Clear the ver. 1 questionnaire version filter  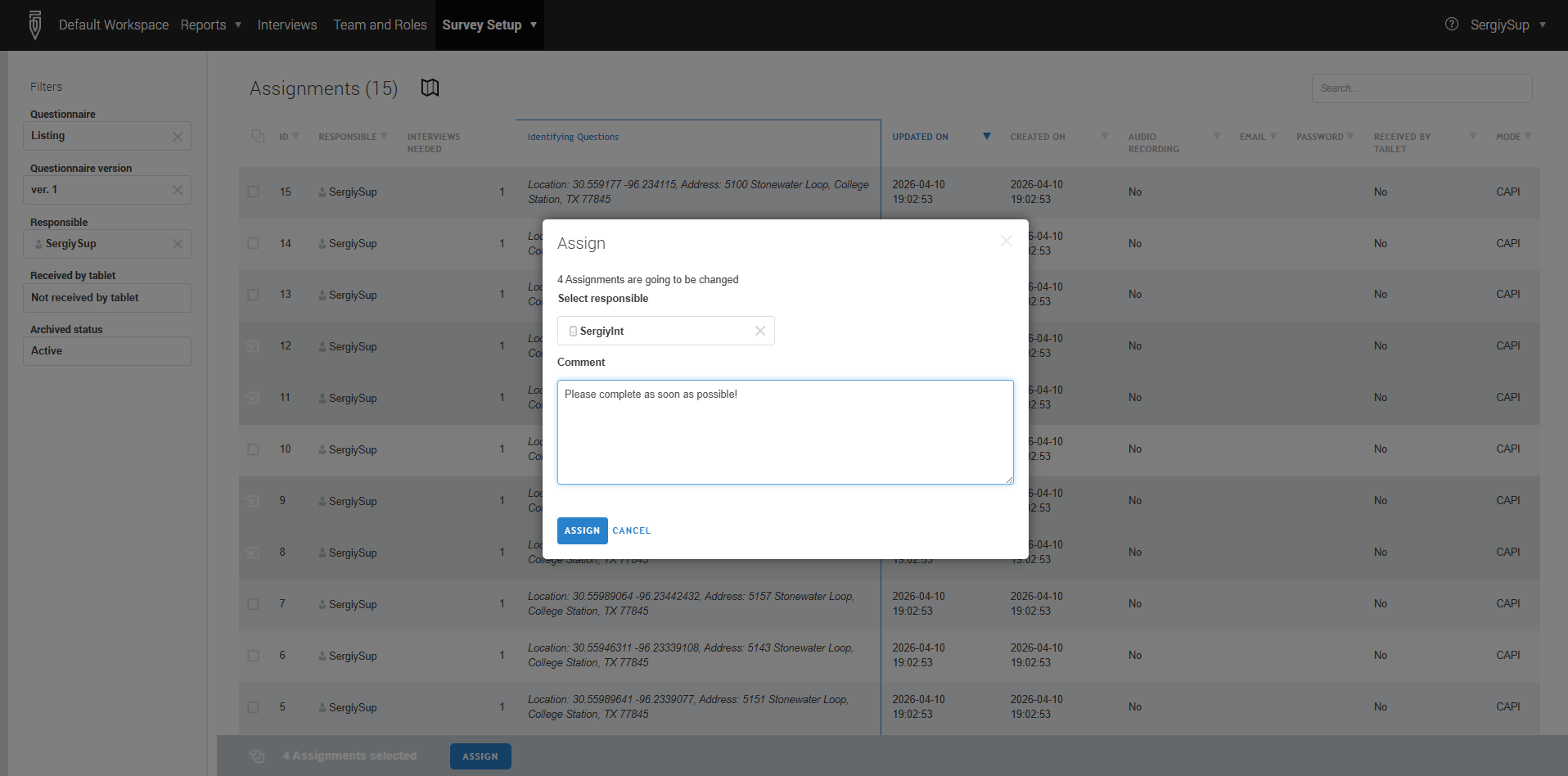coord(178,190)
